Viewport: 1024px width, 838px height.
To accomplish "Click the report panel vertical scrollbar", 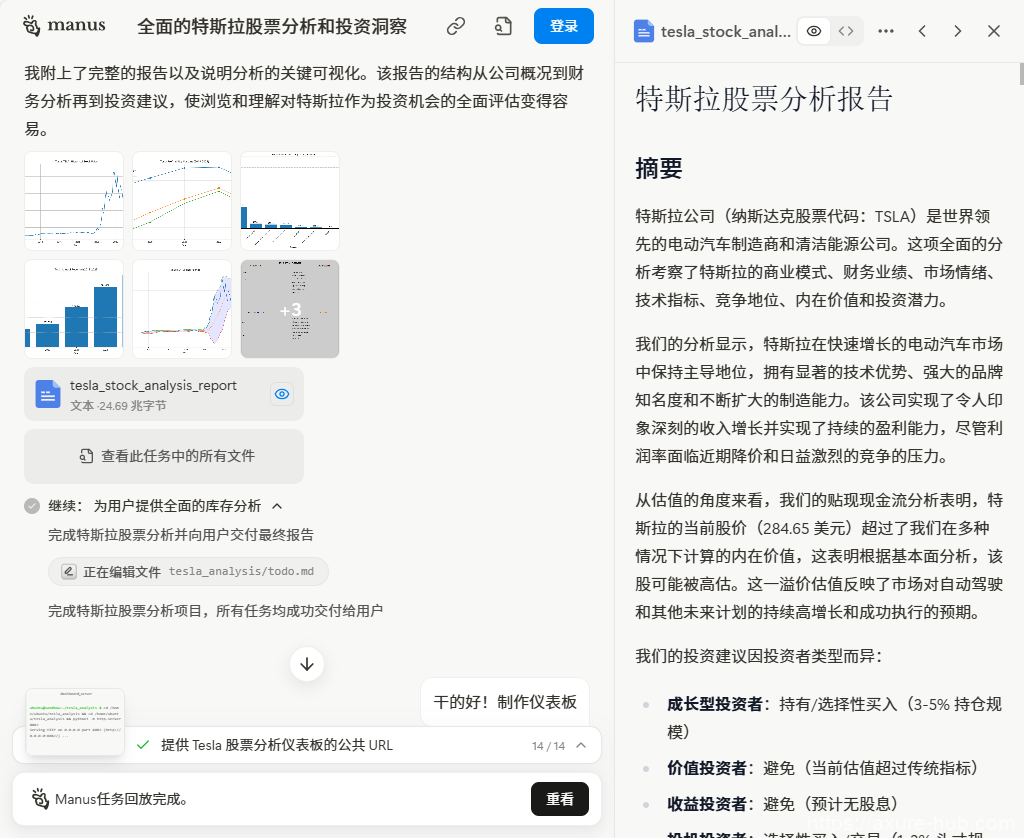I will click(1020, 75).
